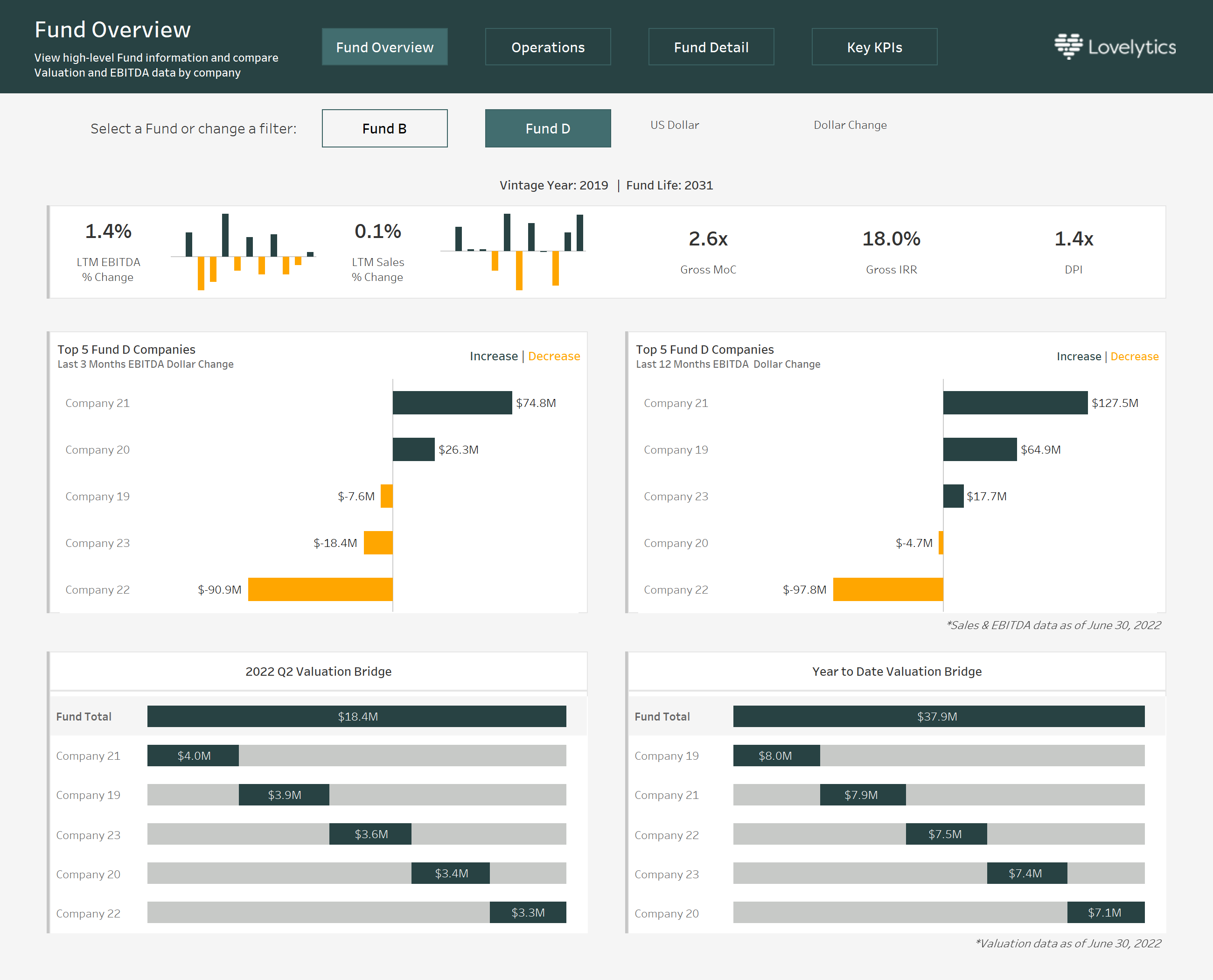Image resolution: width=1213 pixels, height=980 pixels.
Task: Click the orange Decrease legend in left chart
Action: (554, 356)
